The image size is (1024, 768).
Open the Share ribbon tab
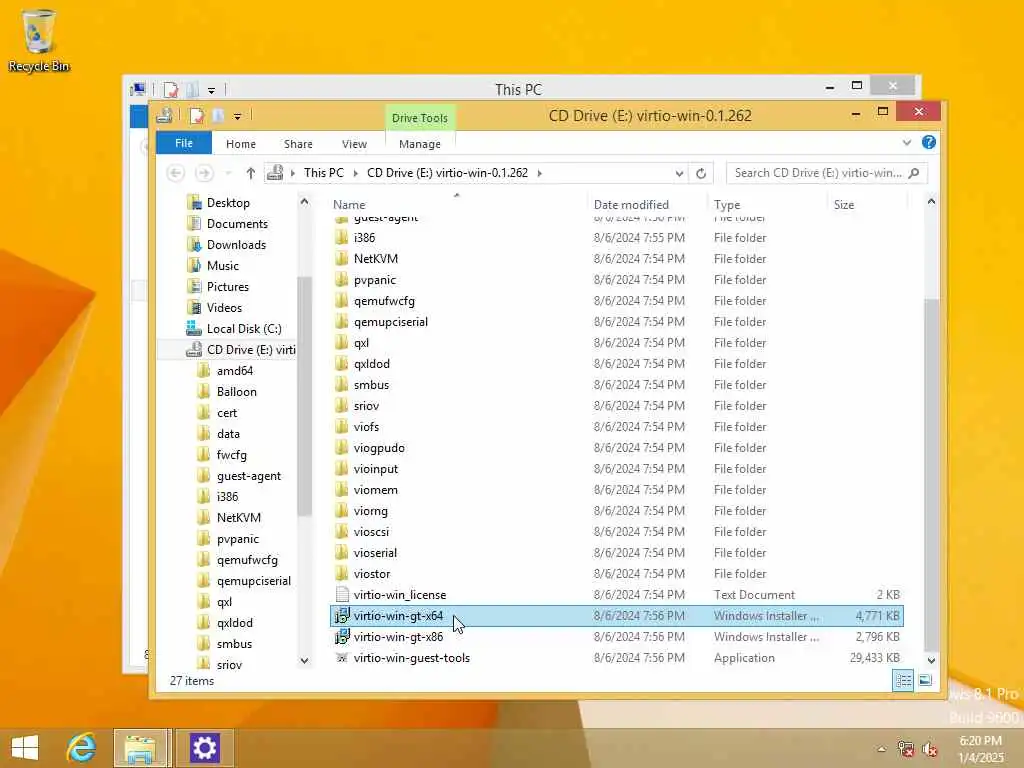tap(298, 144)
